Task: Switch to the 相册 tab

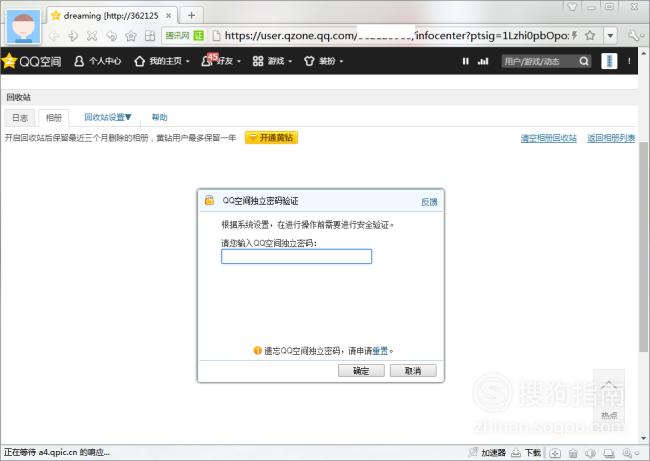Action: pyautogui.click(x=54, y=118)
